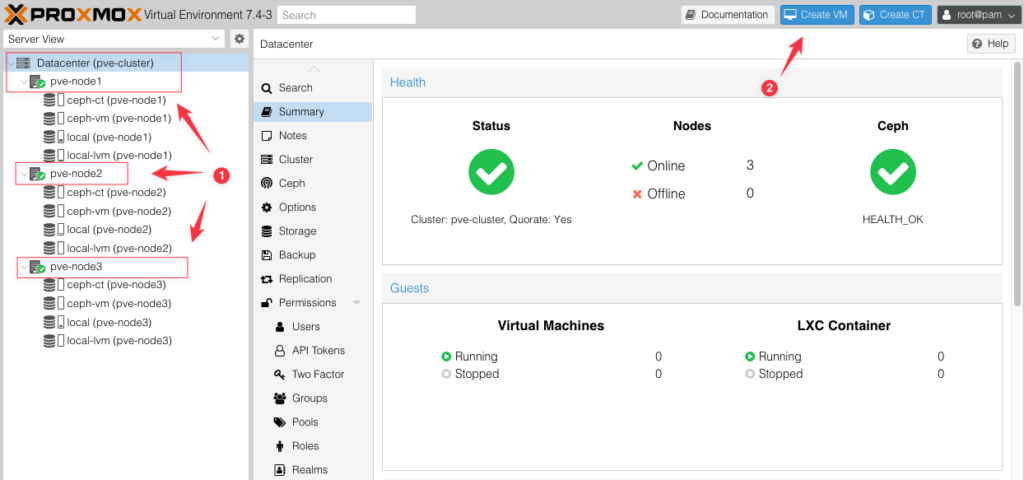Click the Proxmox logo
Viewport: 1024px width, 480px height.
tap(72, 14)
